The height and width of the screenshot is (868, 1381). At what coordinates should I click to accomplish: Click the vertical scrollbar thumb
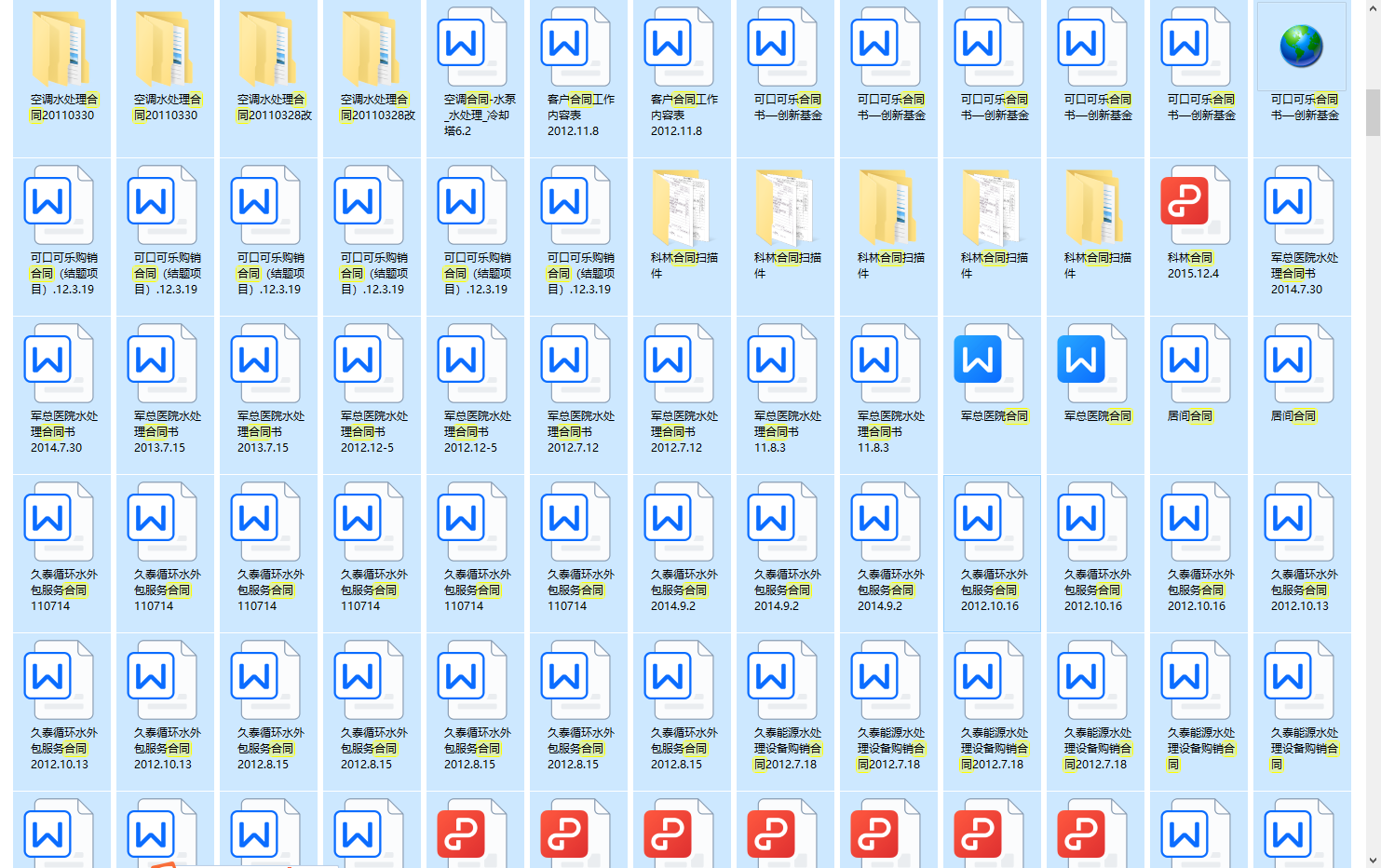point(1373,112)
